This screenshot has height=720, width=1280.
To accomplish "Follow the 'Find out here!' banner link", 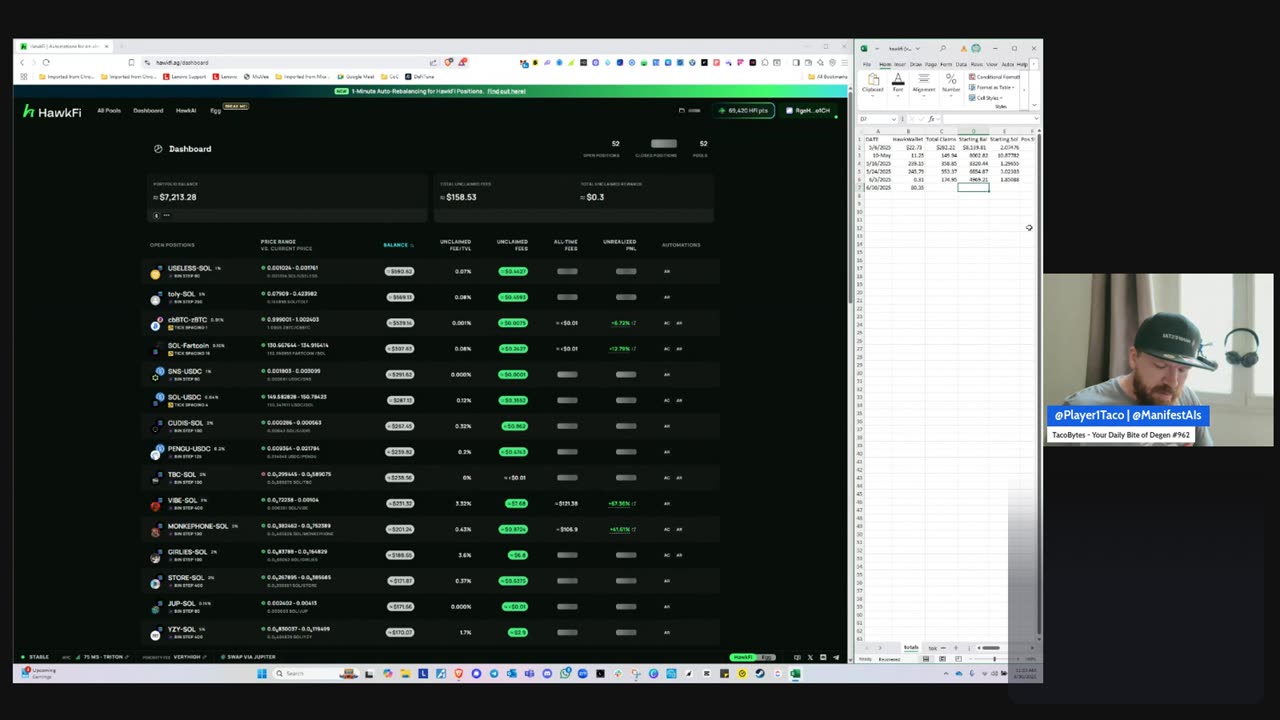I will point(506,91).
